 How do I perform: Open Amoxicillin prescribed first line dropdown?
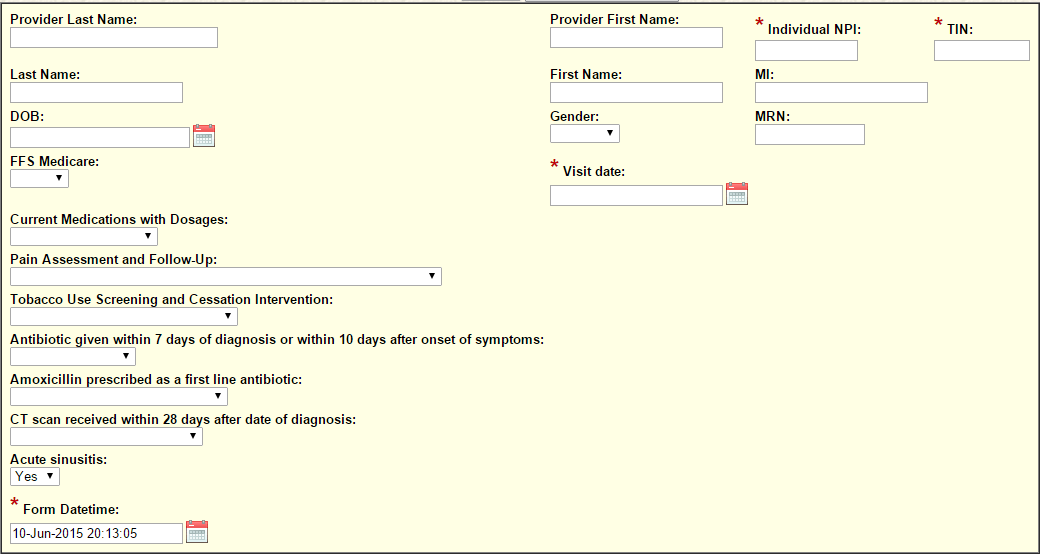119,397
